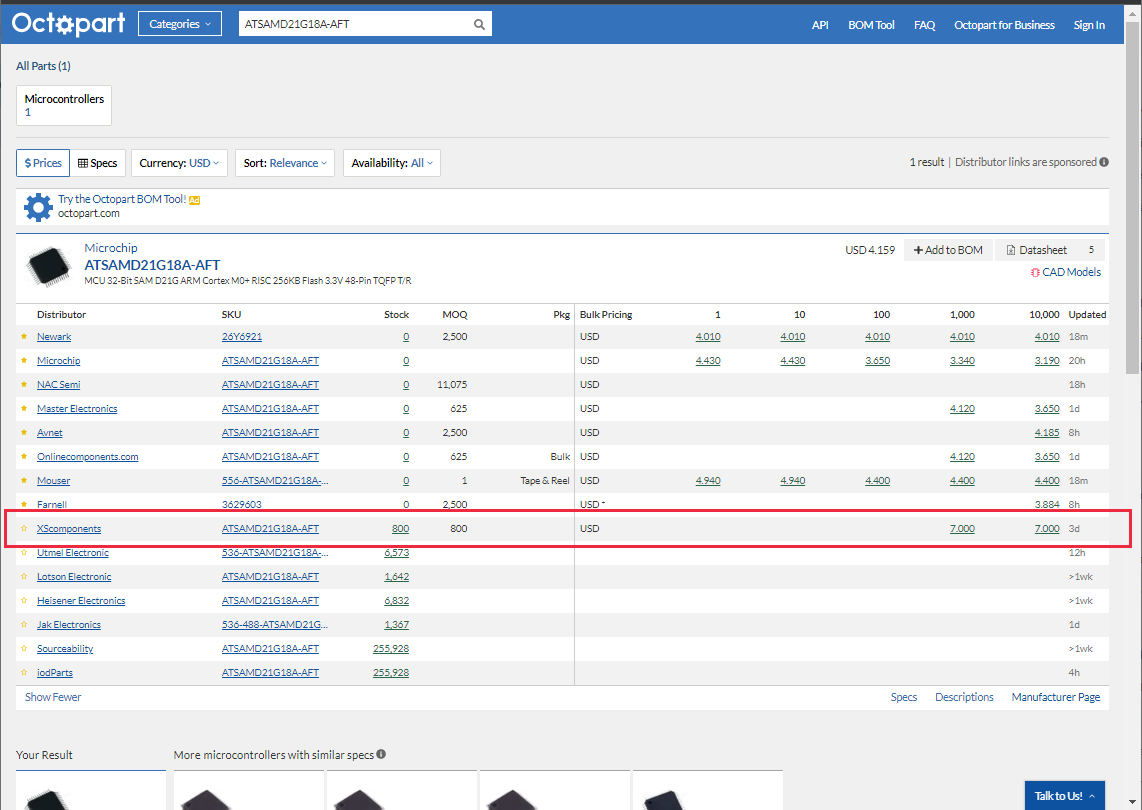Switch to the Specs view tab

98,163
